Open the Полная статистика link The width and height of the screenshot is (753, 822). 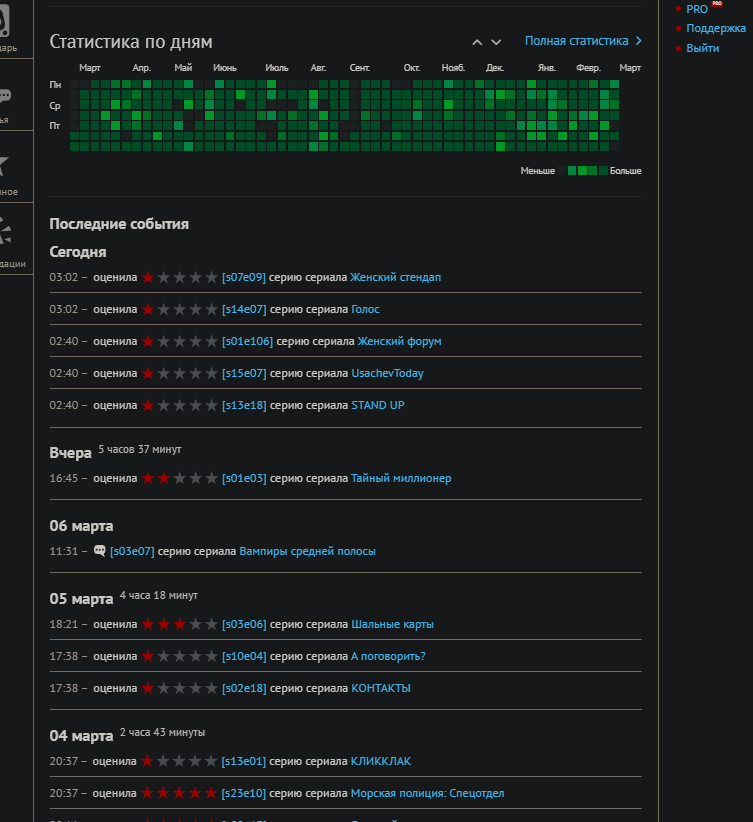(576, 41)
